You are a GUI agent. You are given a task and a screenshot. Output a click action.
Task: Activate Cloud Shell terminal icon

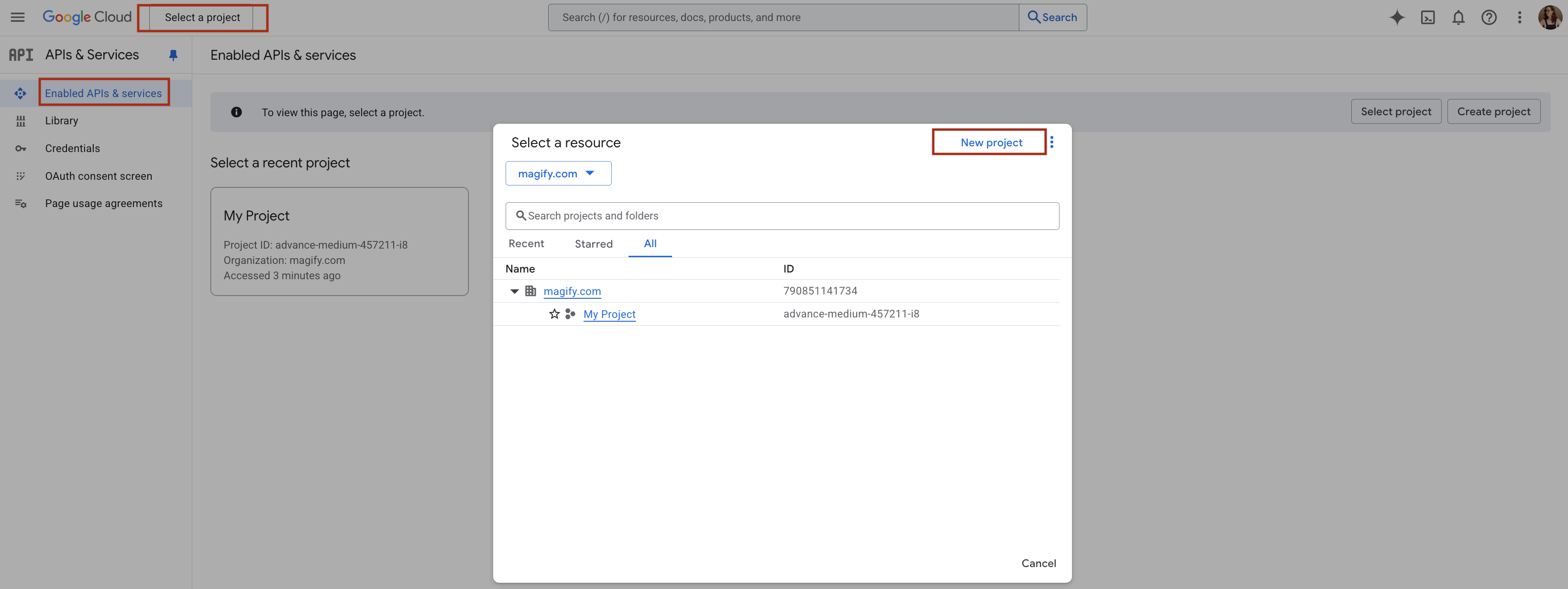coord(1427,18)
